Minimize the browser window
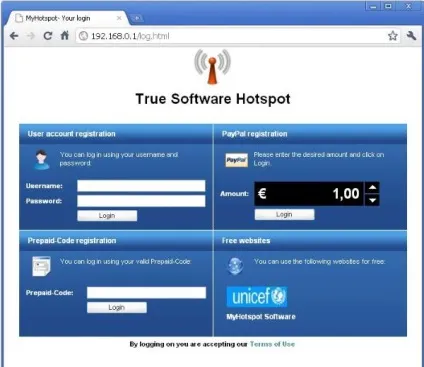The width and height of the screenshot is (424, 367). click(373, 6)
